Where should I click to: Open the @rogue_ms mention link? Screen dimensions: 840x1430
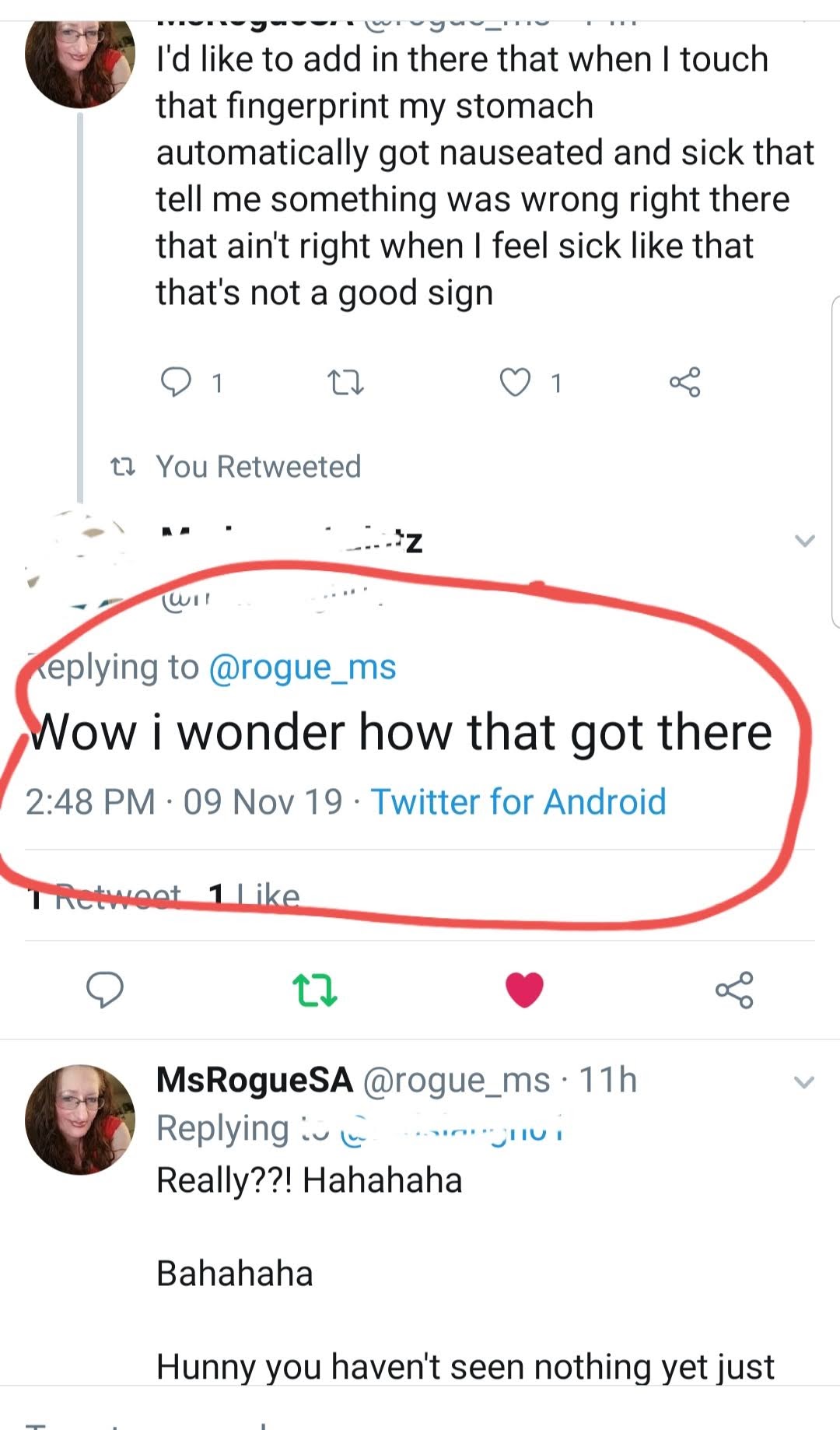pos(303,668)
